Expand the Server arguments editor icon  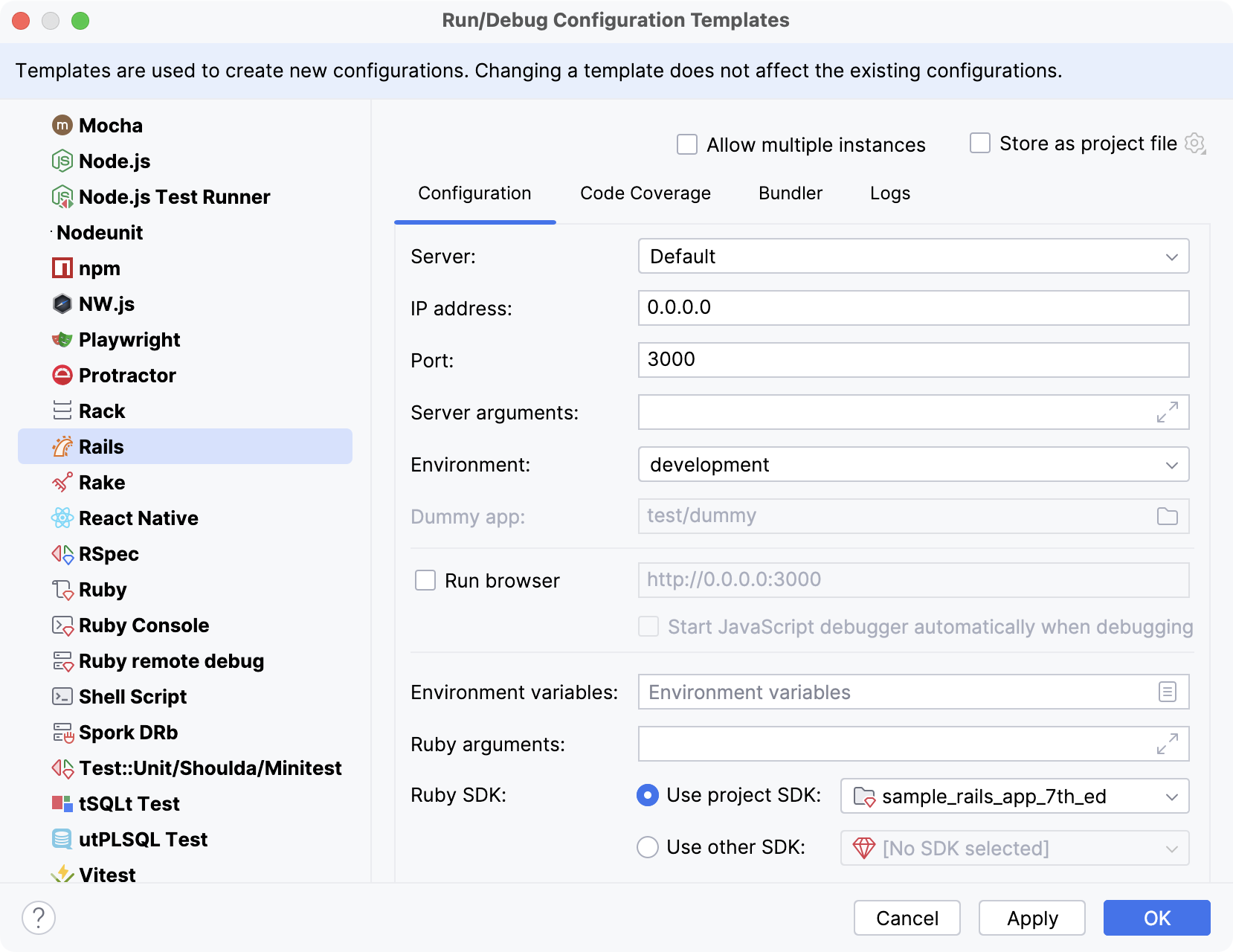(x=1168, y=412)
